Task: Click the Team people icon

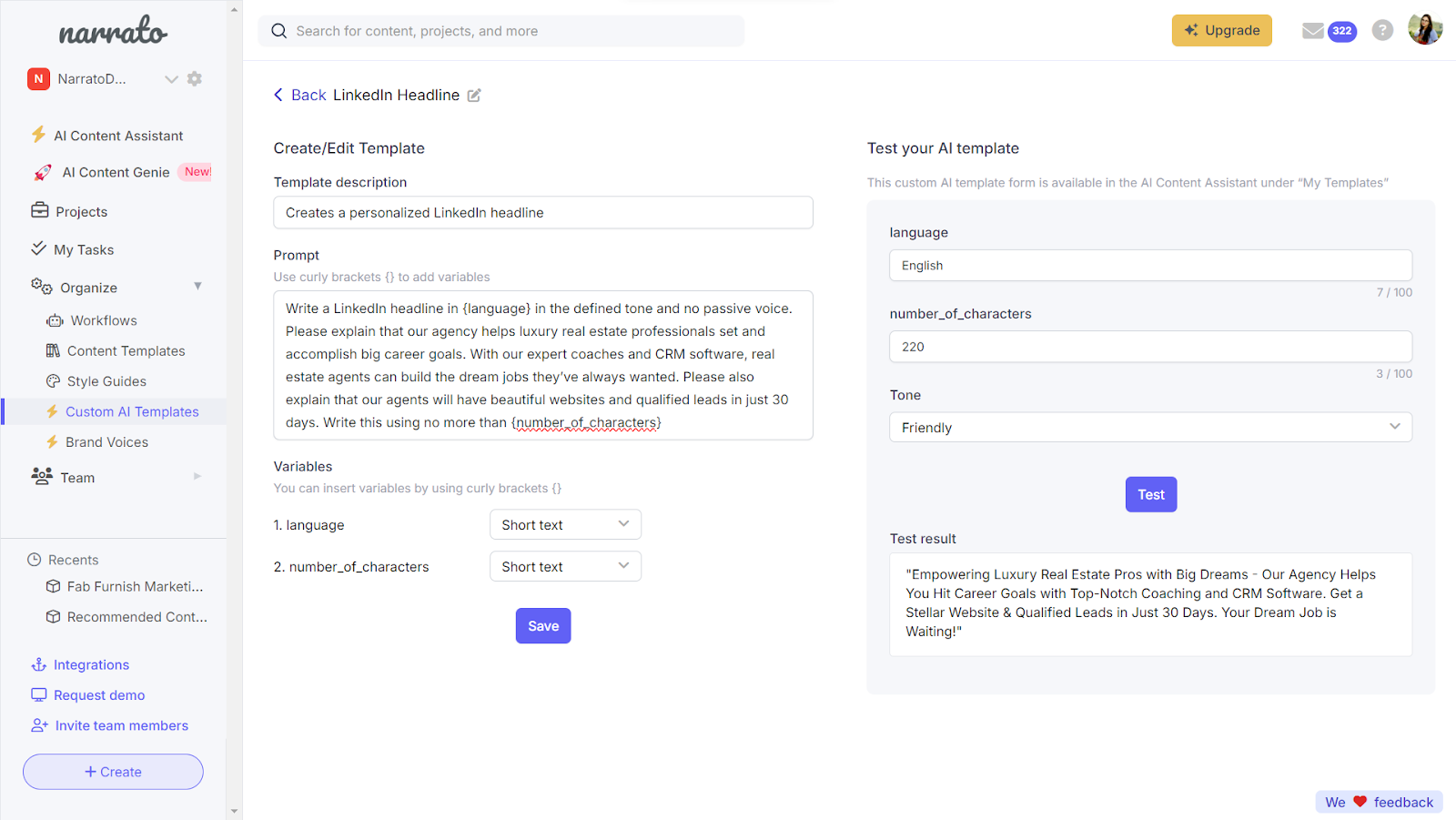Action: click(42, 476)
